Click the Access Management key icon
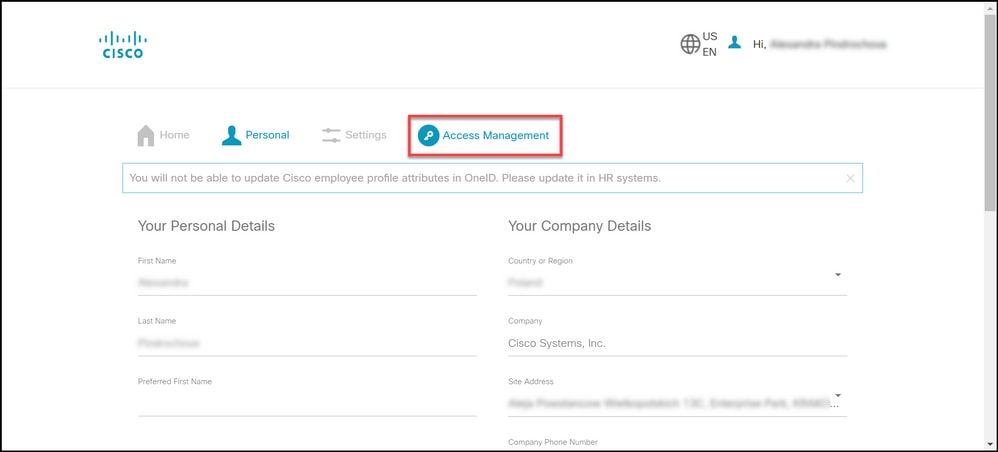 click(428, 135)
